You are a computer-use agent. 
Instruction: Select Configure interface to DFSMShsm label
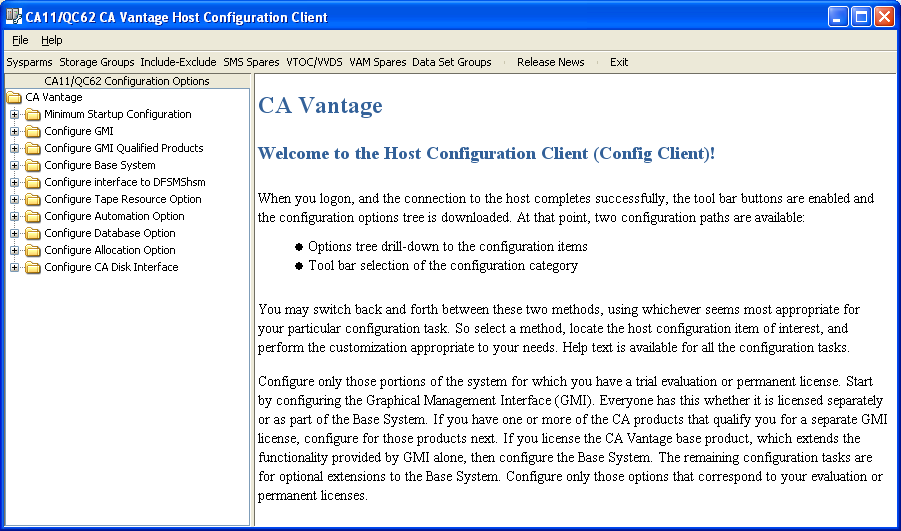tap(125, 182)
